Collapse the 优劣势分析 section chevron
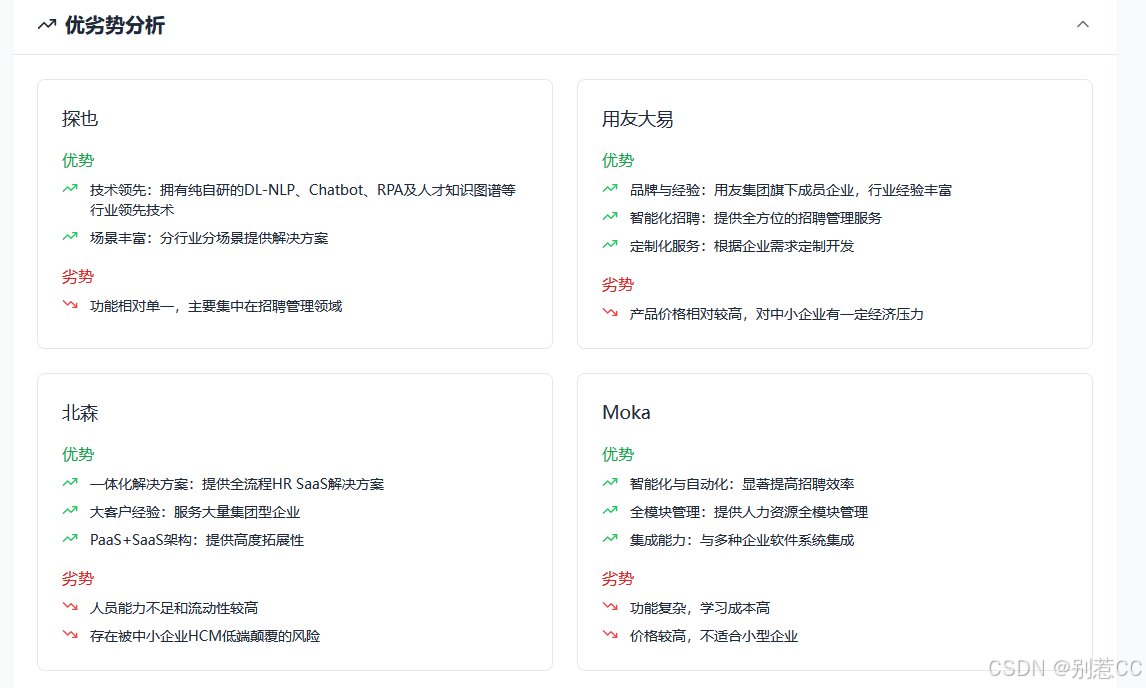 coord(1082,24)
